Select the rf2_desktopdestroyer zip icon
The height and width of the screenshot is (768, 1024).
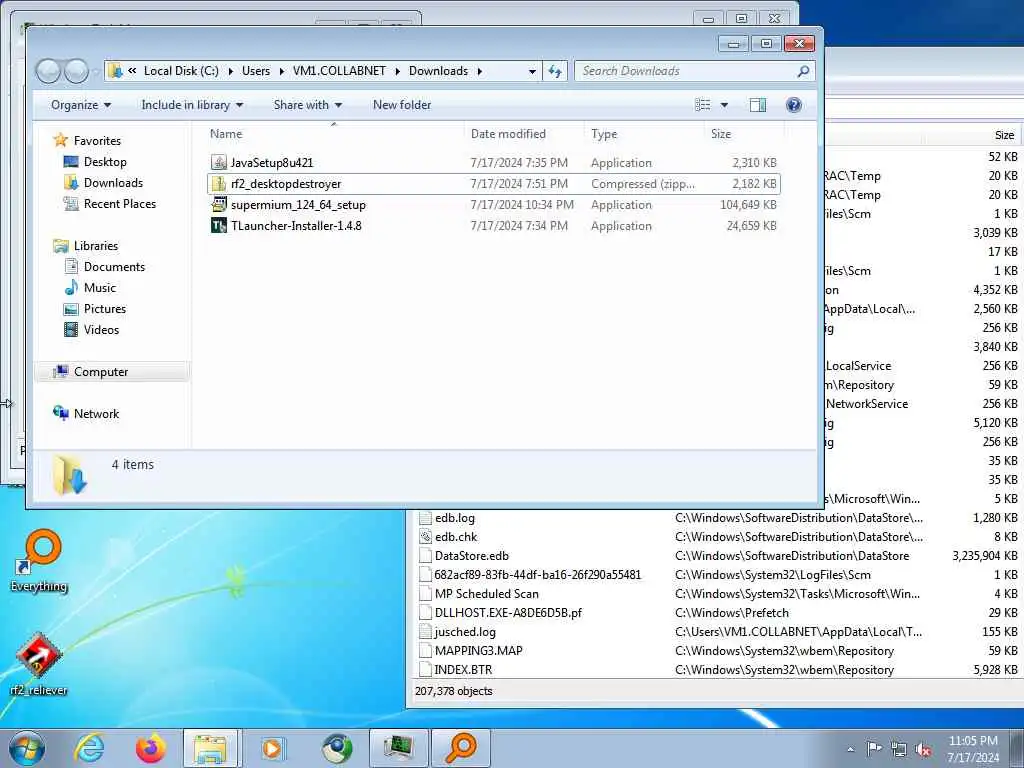[219, 184]
